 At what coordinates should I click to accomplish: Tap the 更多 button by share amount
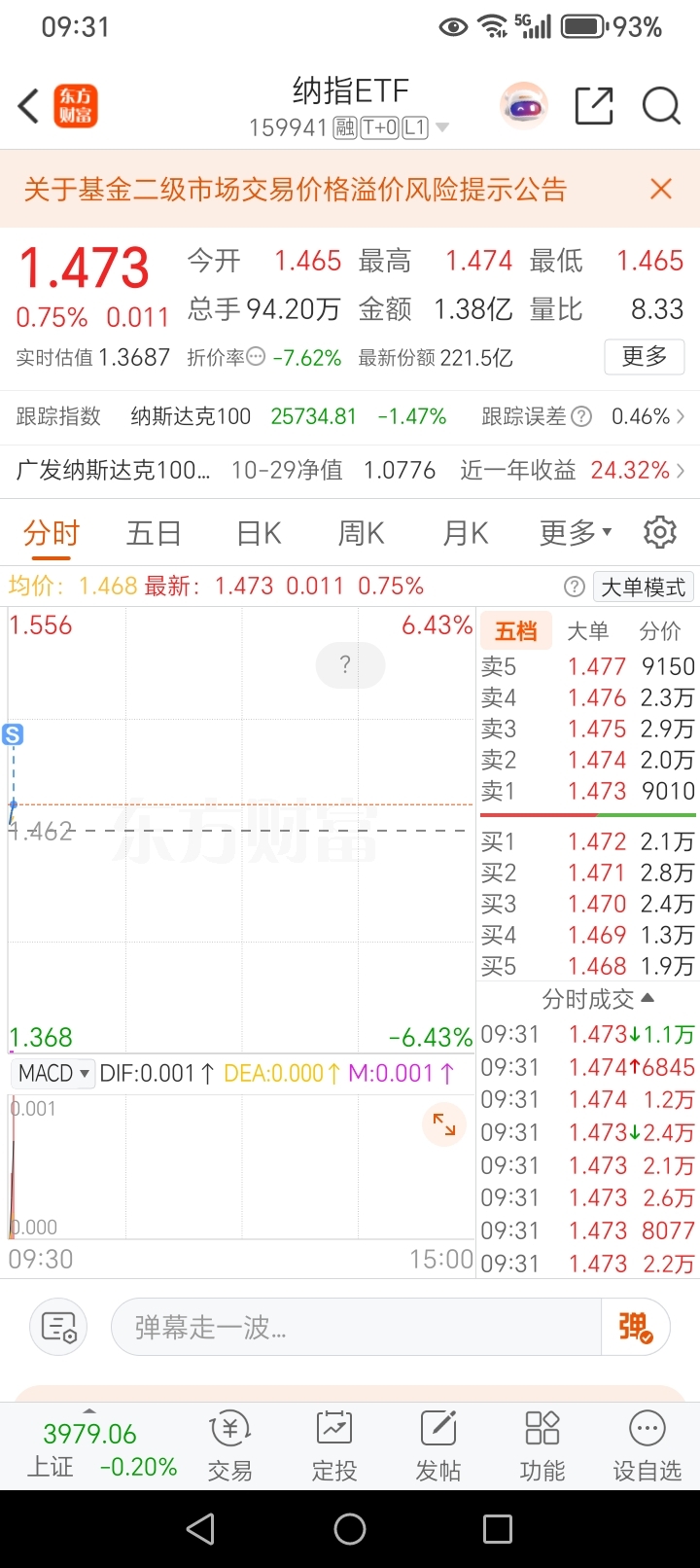click(645, 357)
